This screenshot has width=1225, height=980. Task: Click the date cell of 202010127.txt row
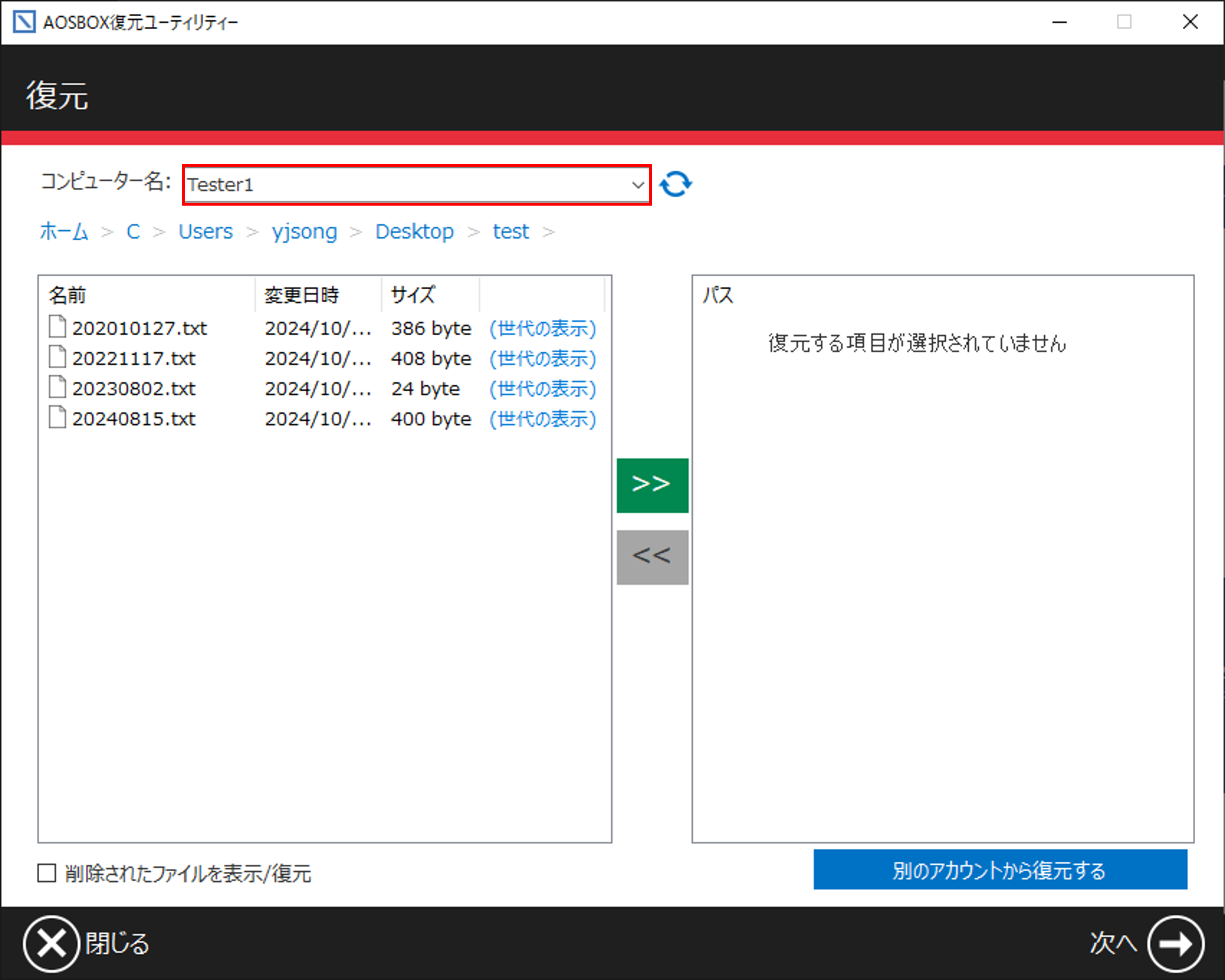(318, 328)
